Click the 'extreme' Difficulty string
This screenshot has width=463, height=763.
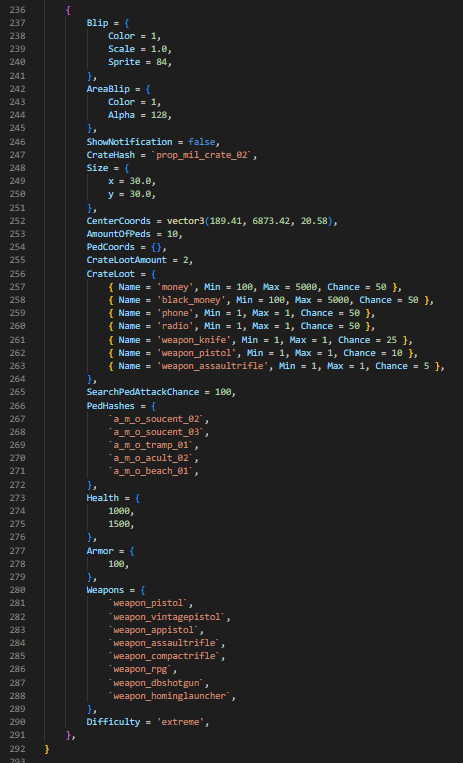[x=180, y=722]
